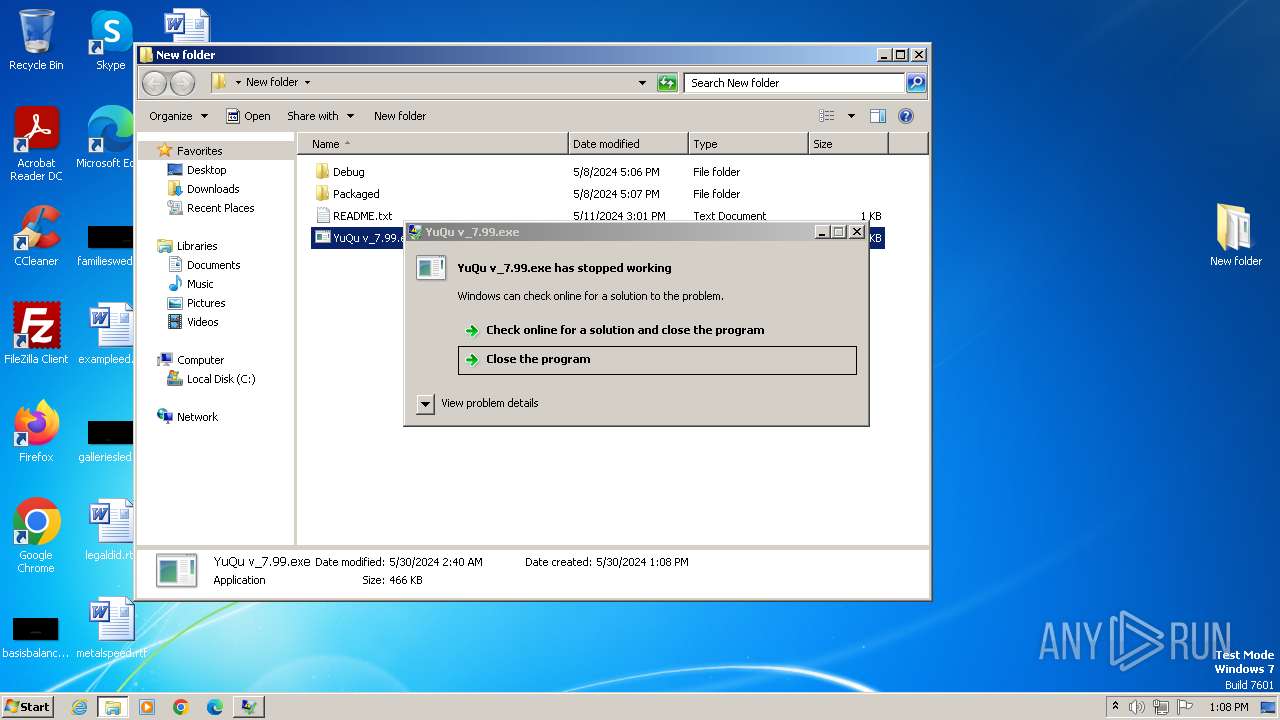Viewport: 1280px width, 720px height.
Task: Open the Skype desktop shortcut
Action: (111, 40)
